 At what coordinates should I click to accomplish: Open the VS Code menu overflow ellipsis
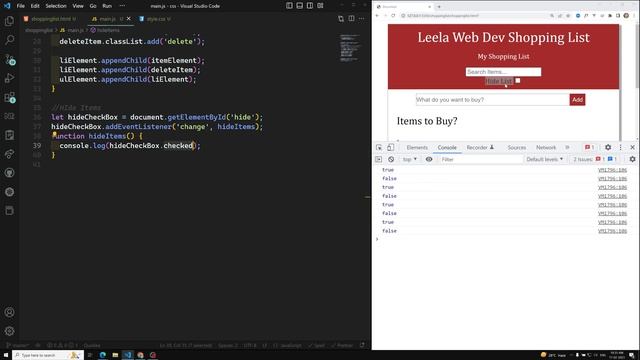(x=122, y=6)
